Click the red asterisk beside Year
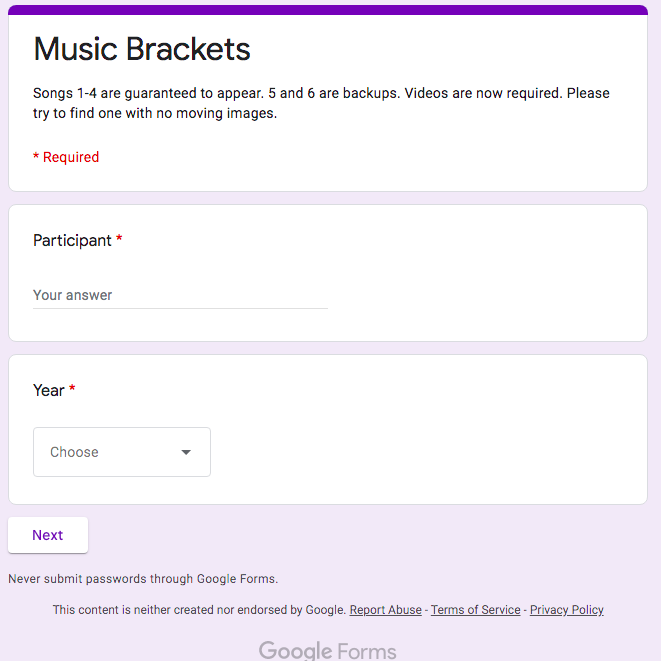The width and height of the screenshot is (661, 661). click(x=72, y=390)
